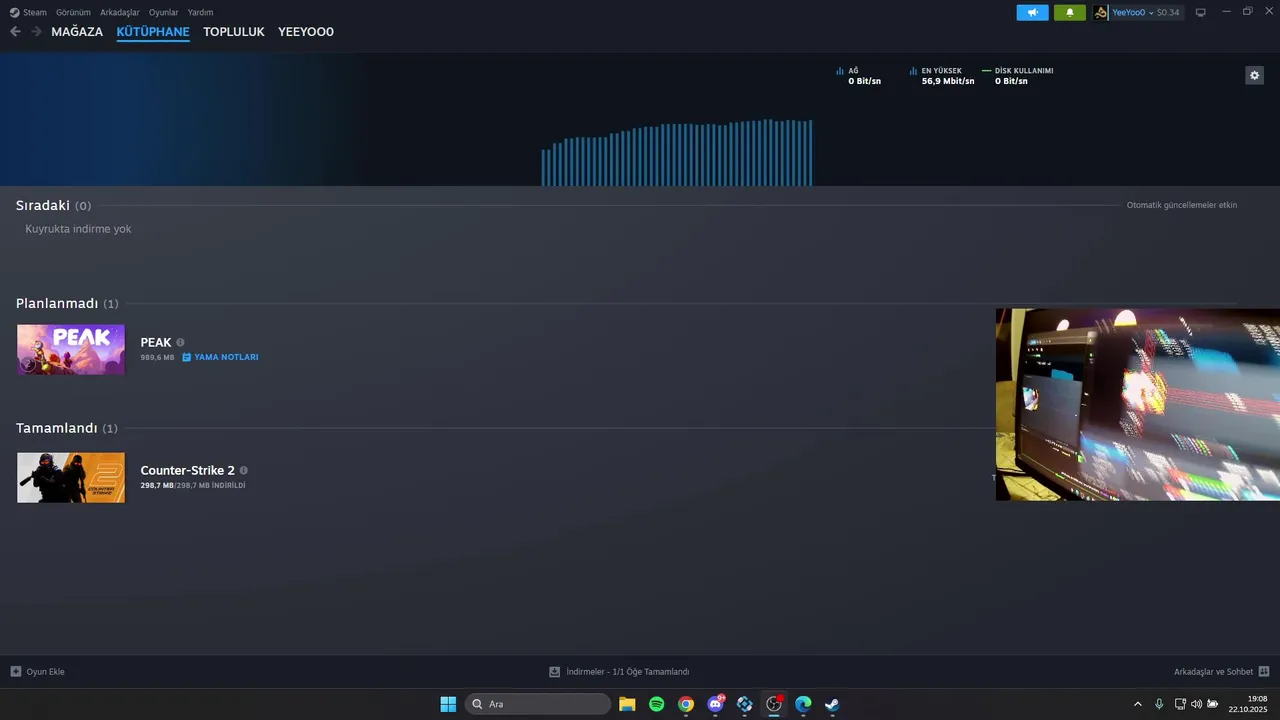Click the Oyun Ekle plus icon

point(15,672)
